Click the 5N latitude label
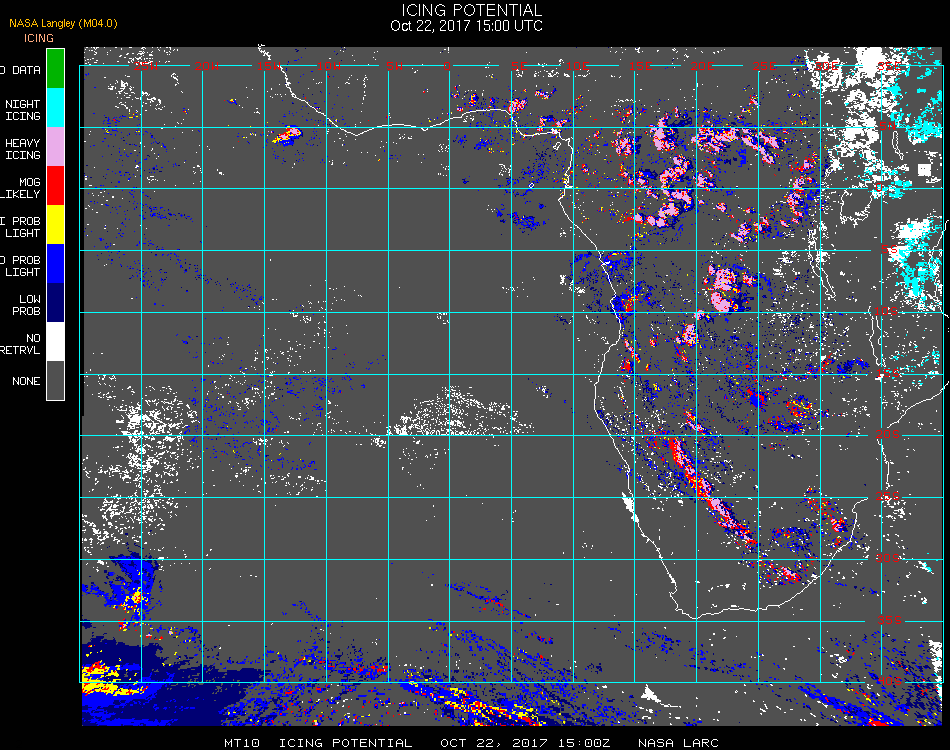 point(887,126)
